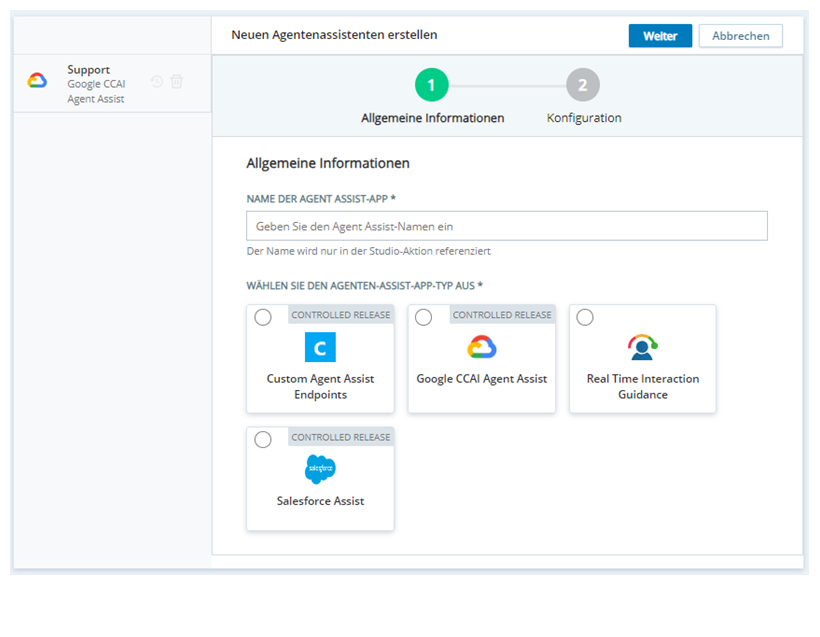Click the Salesforce cloud logo
The width and height of the screenshot is (820, 637).
click(x=320, y=469)
